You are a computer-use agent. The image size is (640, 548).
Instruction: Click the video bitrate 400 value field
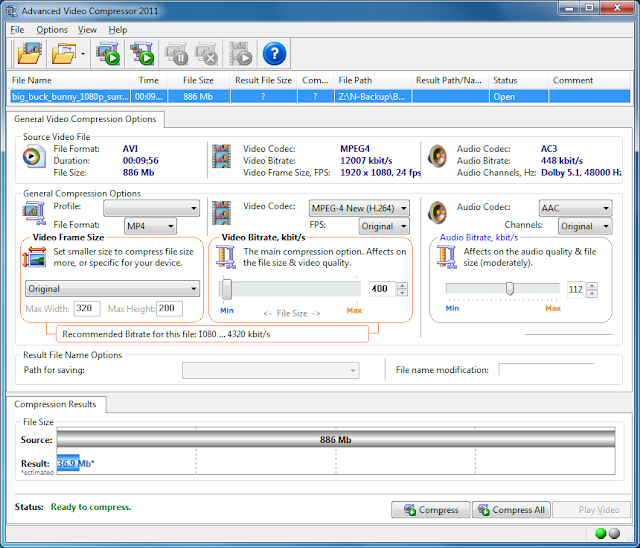[x=382, y=289]
